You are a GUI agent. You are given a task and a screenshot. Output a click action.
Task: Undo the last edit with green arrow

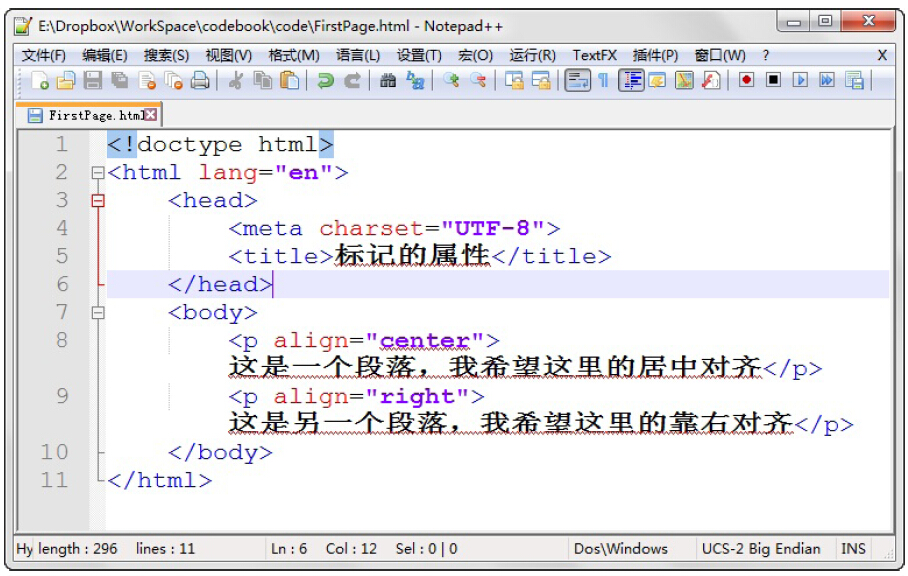[x=325, y=80]
